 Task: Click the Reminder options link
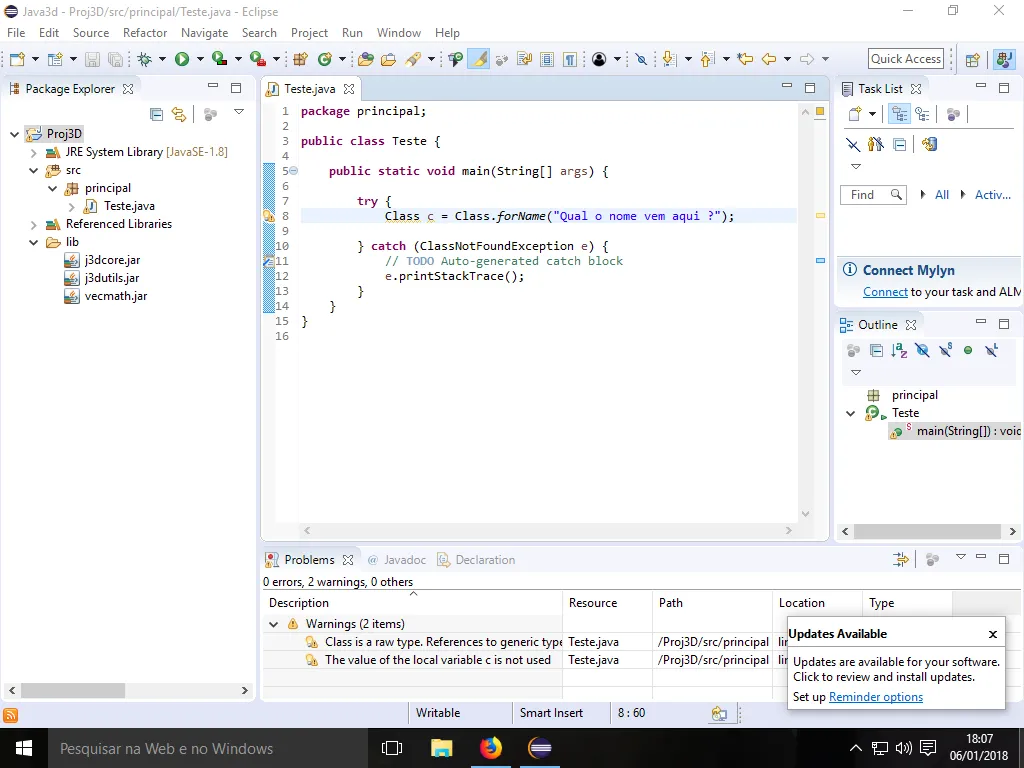click(876, 697)
